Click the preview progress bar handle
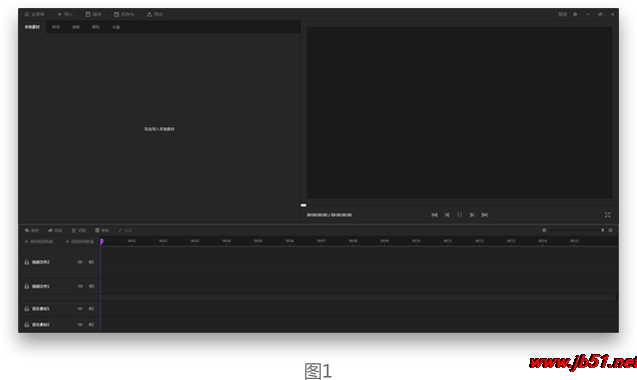The image size is (637, 380). tap(303, 205)
